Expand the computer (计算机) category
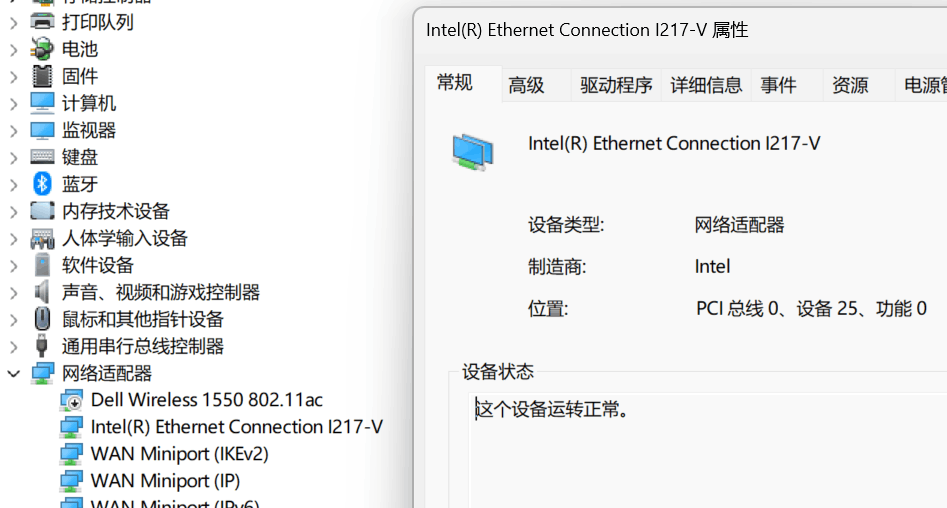 (13, 103)
